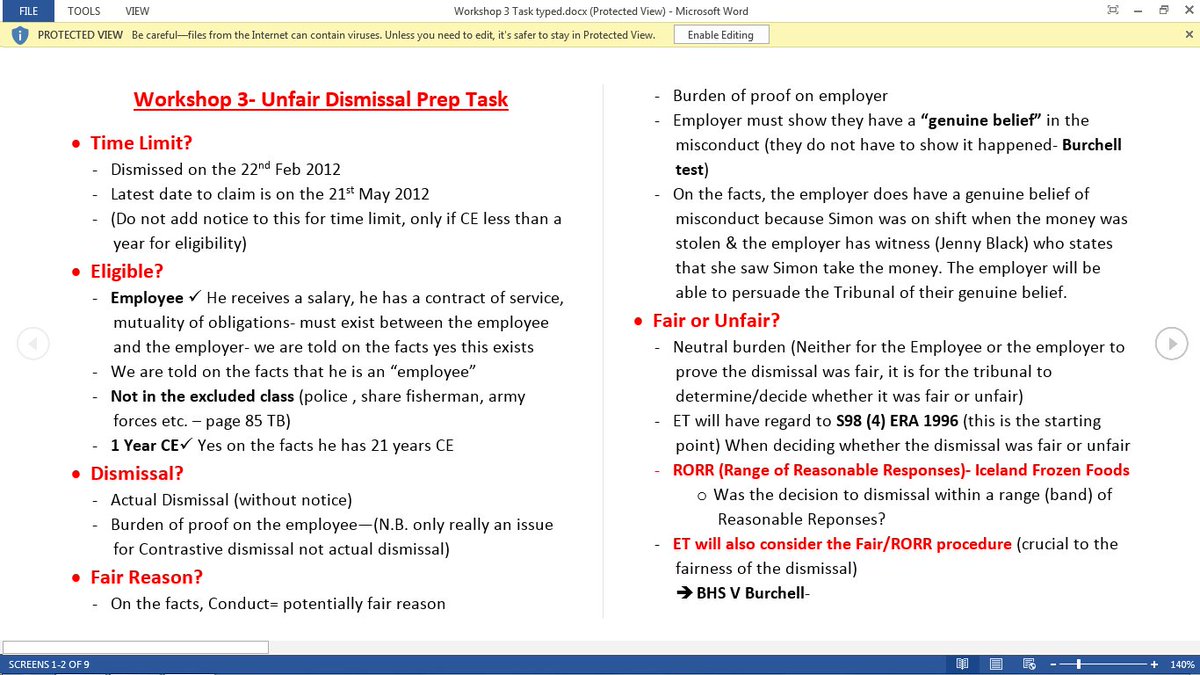Screen dimensions: 1200x675
Task: Click the Protected View shield icon
Action: tap(21, 34)
